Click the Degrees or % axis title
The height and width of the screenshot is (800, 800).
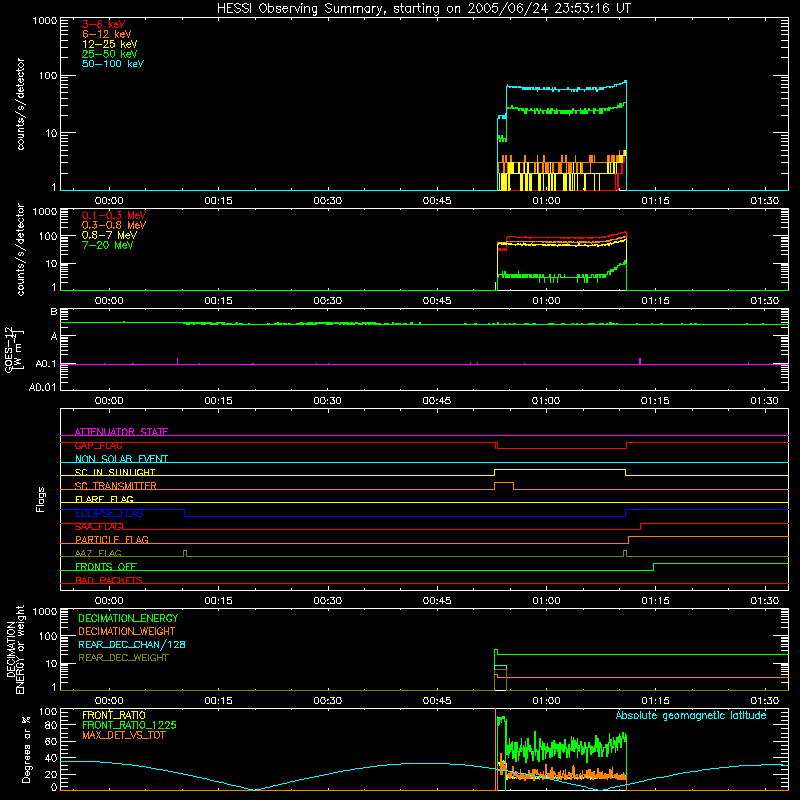pyautogui.click(x=26, y=749)
